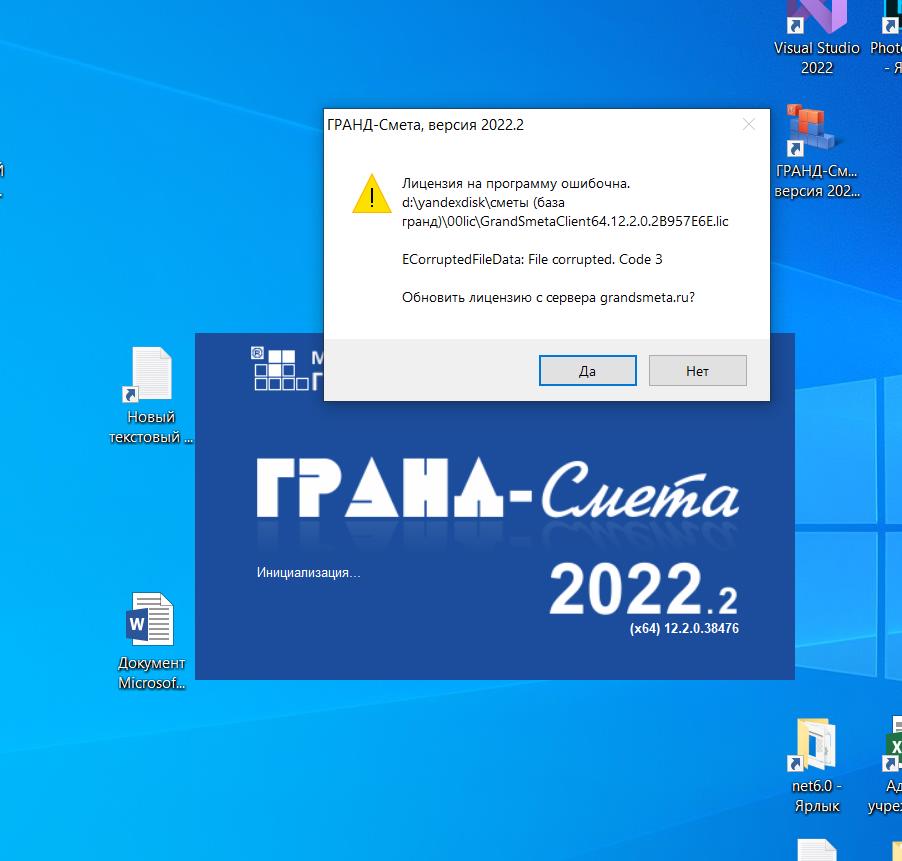Select the Документ Microsoft Word desktop icon

151,641
